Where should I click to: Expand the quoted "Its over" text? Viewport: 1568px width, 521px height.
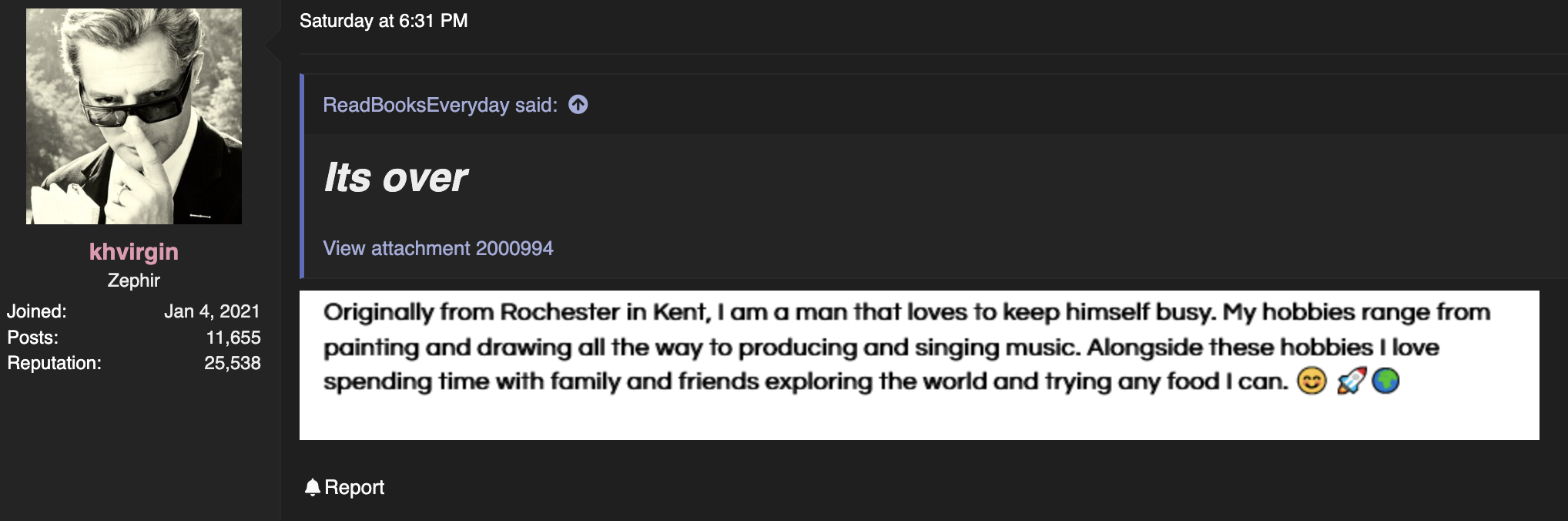point(396,178)
